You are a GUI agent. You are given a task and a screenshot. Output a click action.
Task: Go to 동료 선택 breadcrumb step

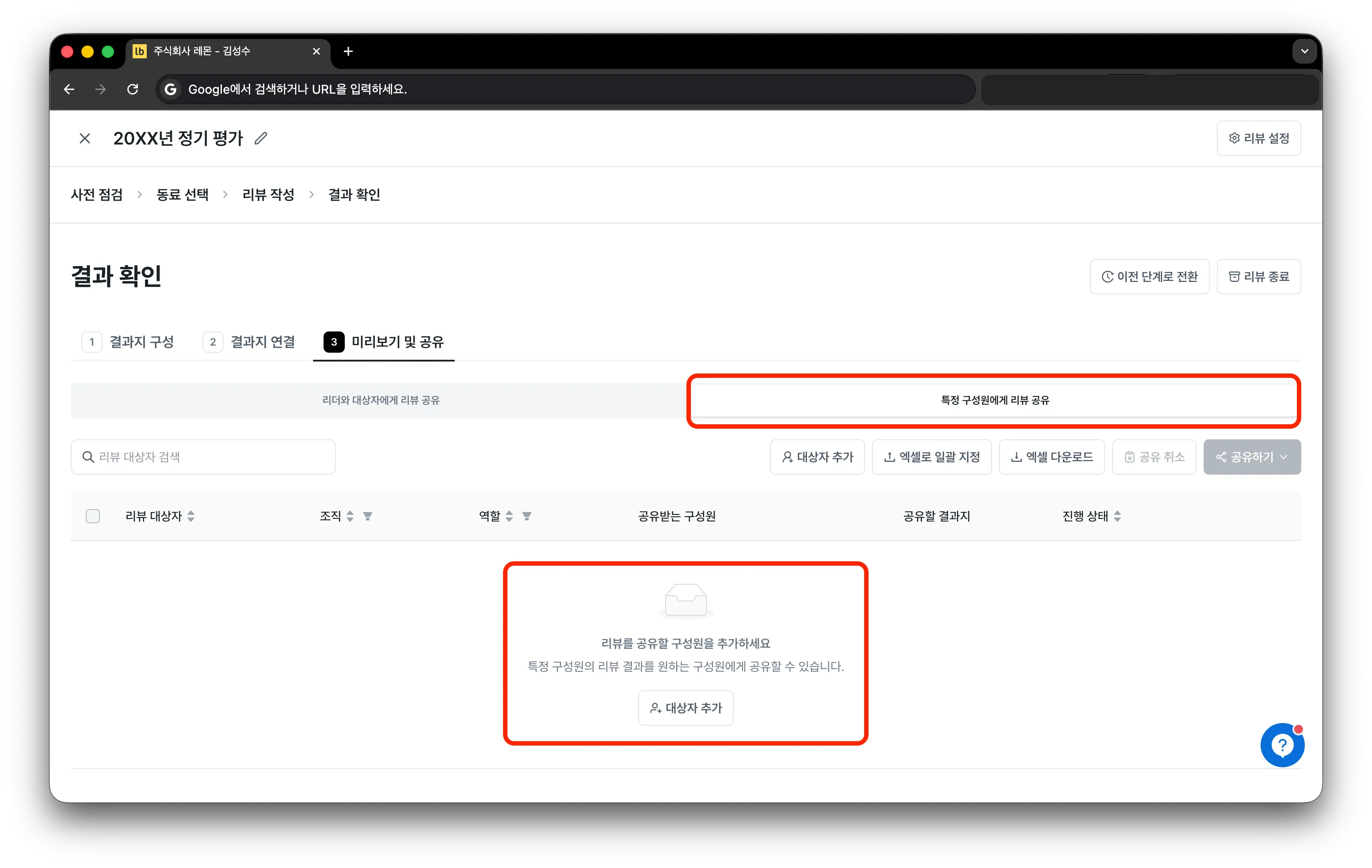coord(182,195)
